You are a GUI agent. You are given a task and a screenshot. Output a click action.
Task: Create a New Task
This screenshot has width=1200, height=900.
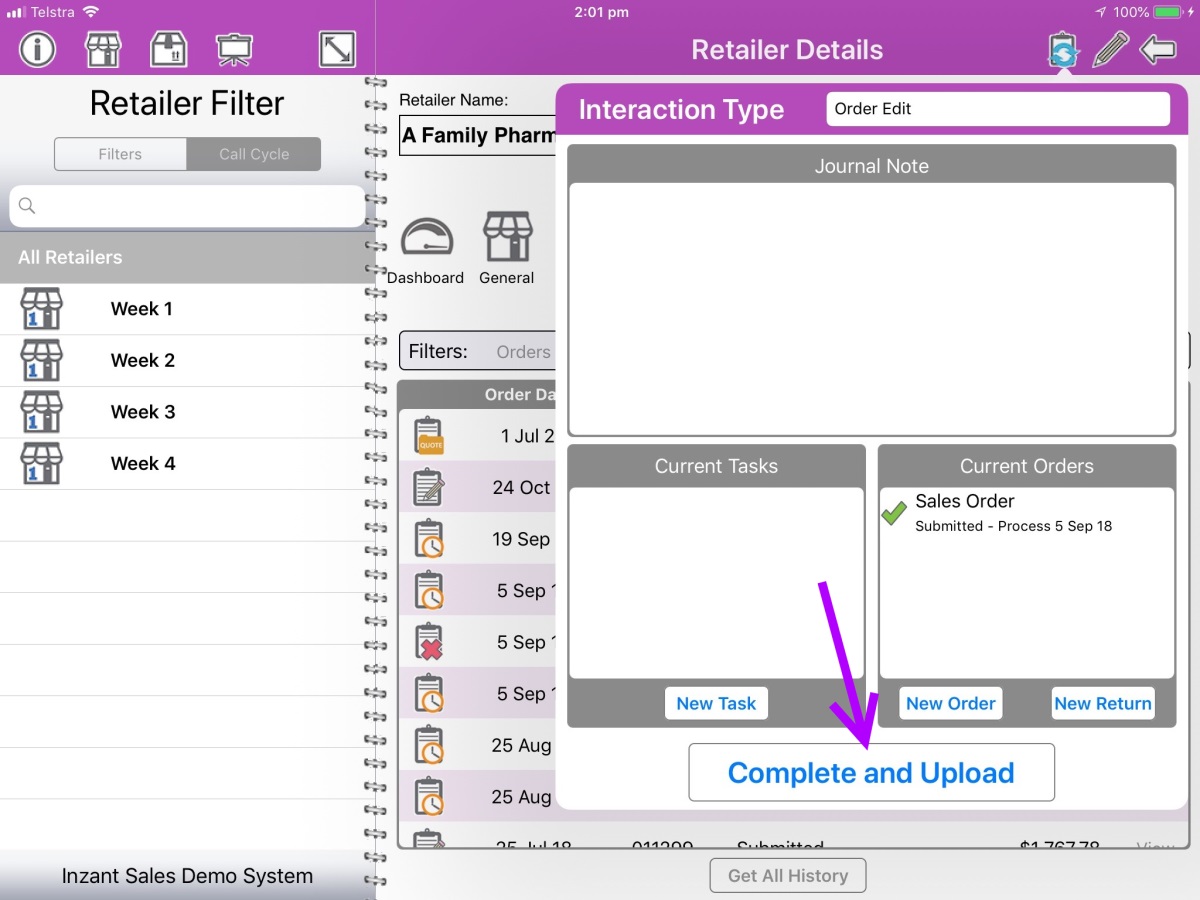tap(716, 703)
